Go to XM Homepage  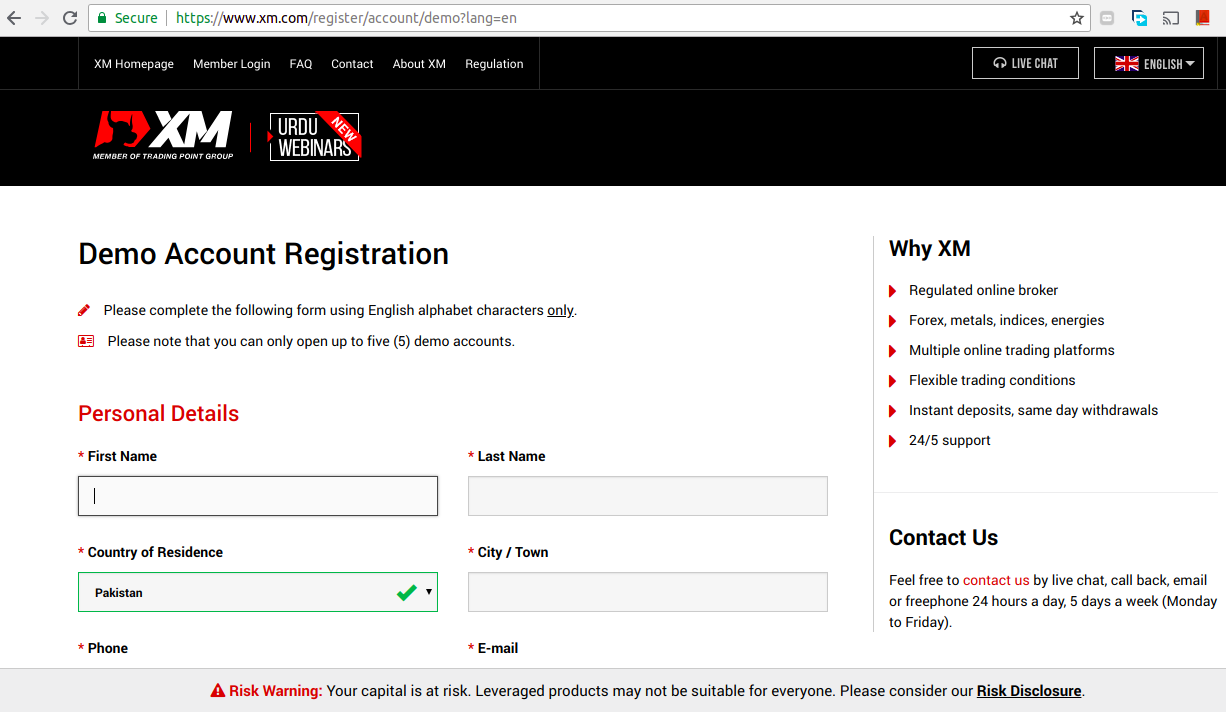[134, 63]
